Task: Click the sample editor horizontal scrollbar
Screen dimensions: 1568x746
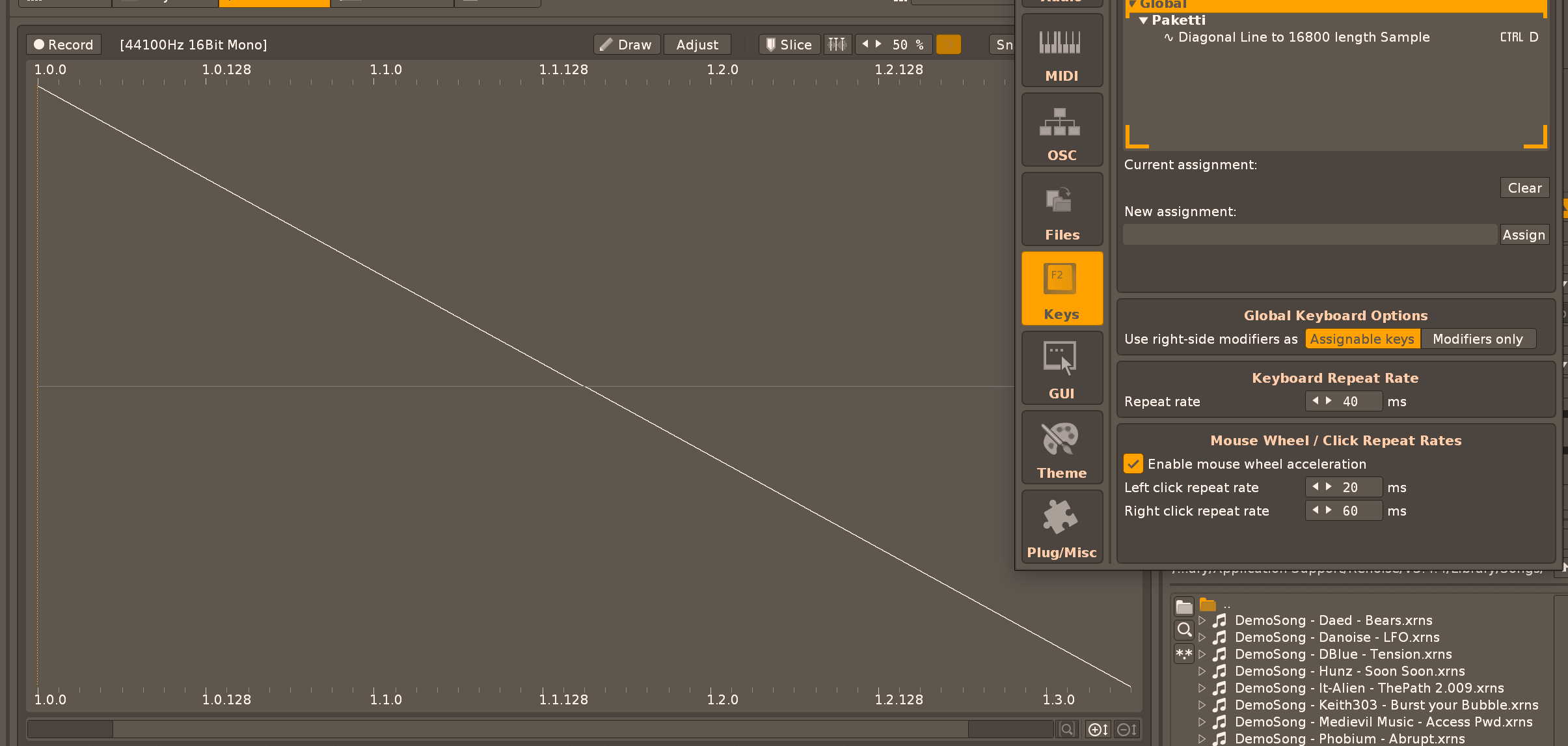Action: tap(540, 729)
